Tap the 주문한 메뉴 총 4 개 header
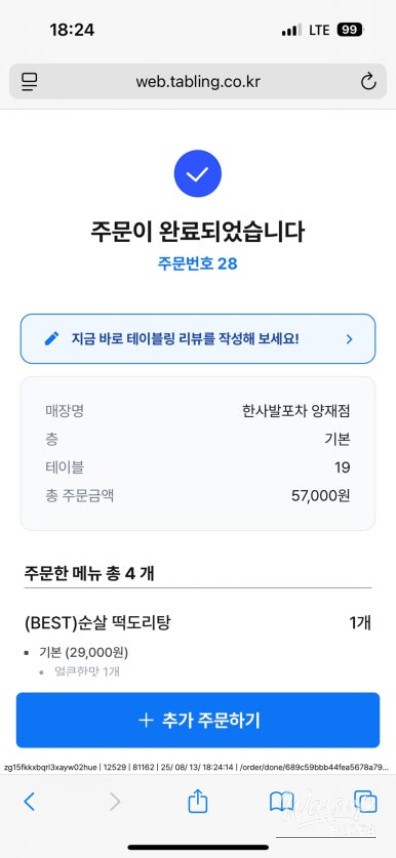Viewport: 396px width, 858px height. (89, 573)
